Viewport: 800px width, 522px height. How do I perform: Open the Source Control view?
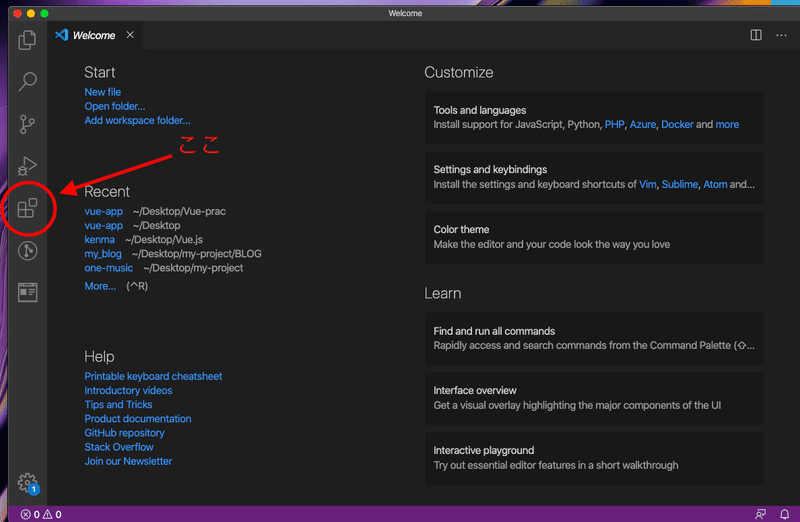[x=27, y=124]
